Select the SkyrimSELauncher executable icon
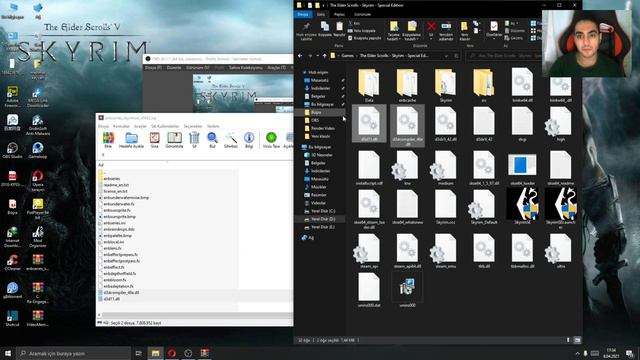 click(561, 207)
